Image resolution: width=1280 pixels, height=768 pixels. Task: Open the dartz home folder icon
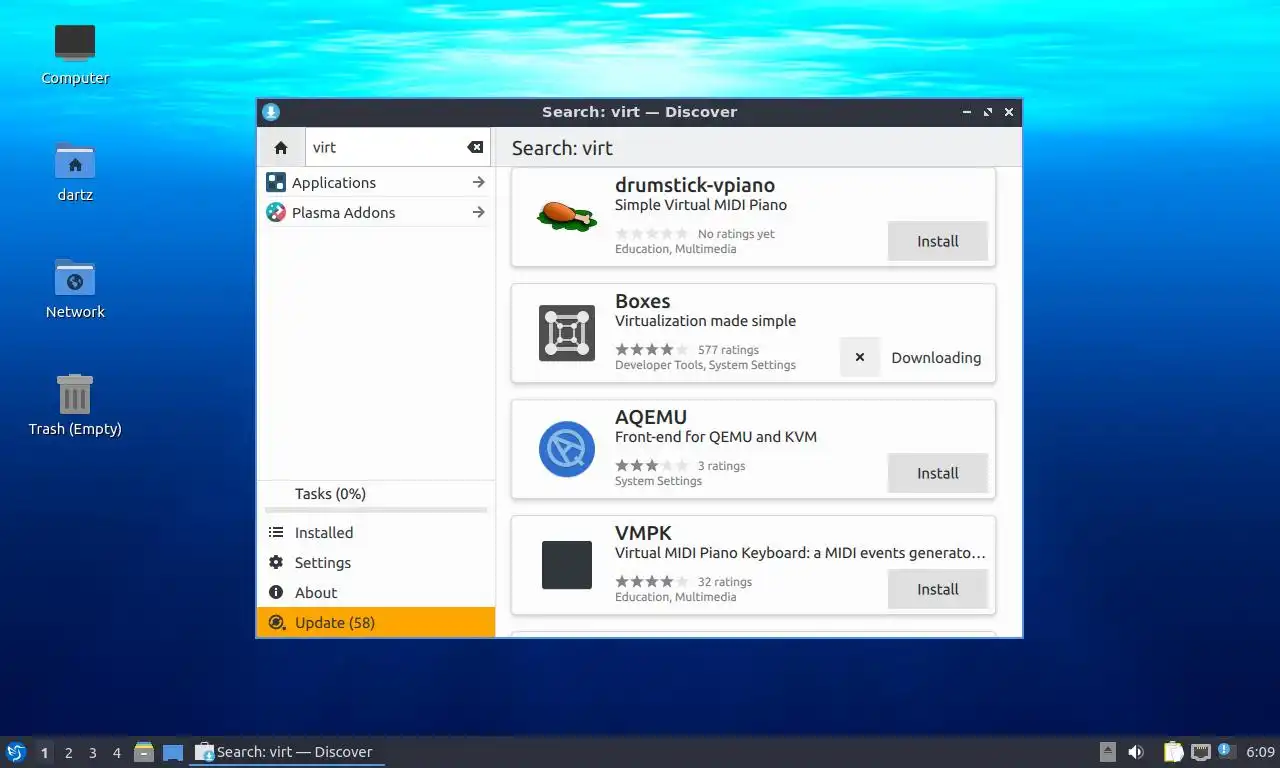[x=75, y=171]
